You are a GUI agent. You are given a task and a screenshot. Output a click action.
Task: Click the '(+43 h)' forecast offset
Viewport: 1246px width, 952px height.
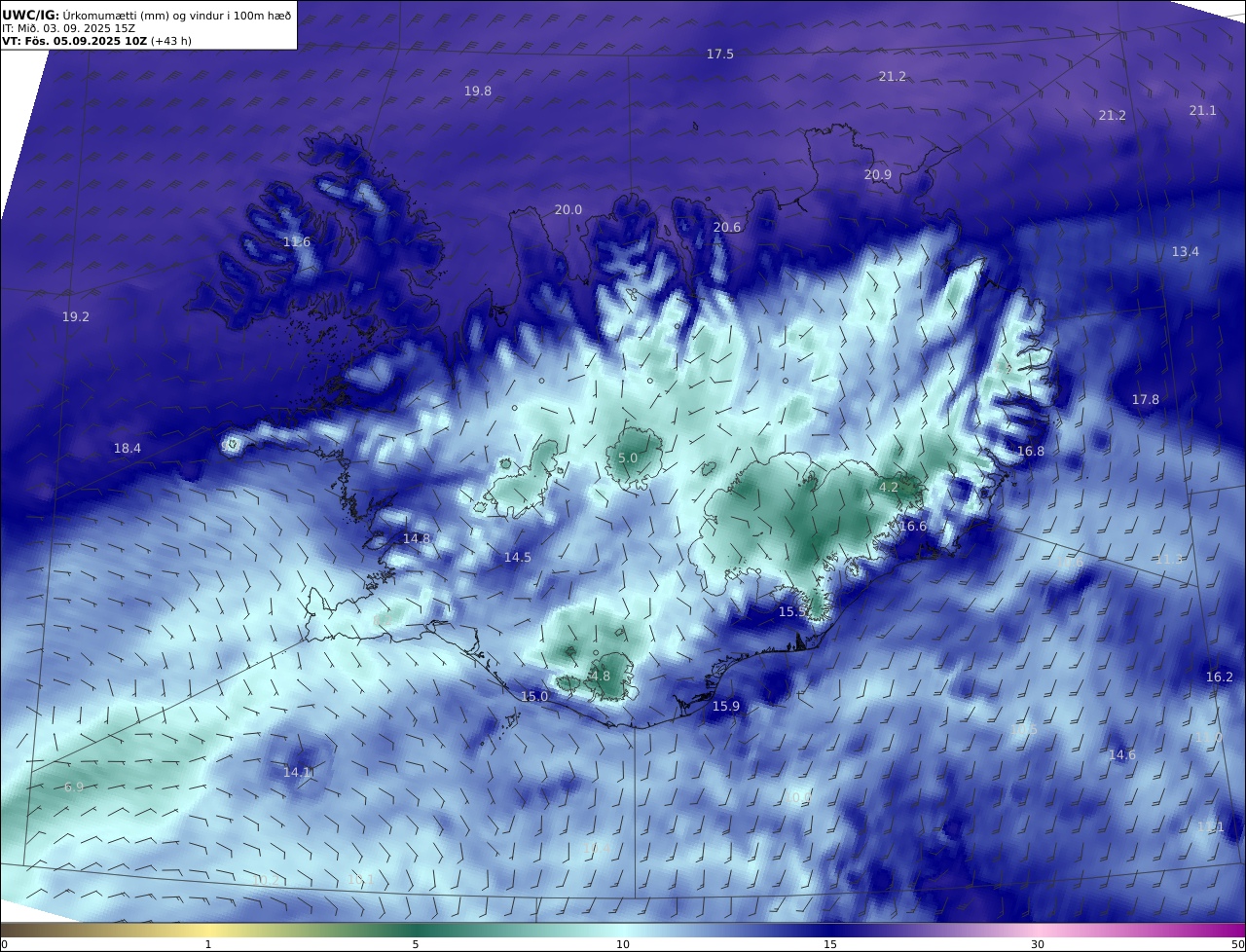171,41
